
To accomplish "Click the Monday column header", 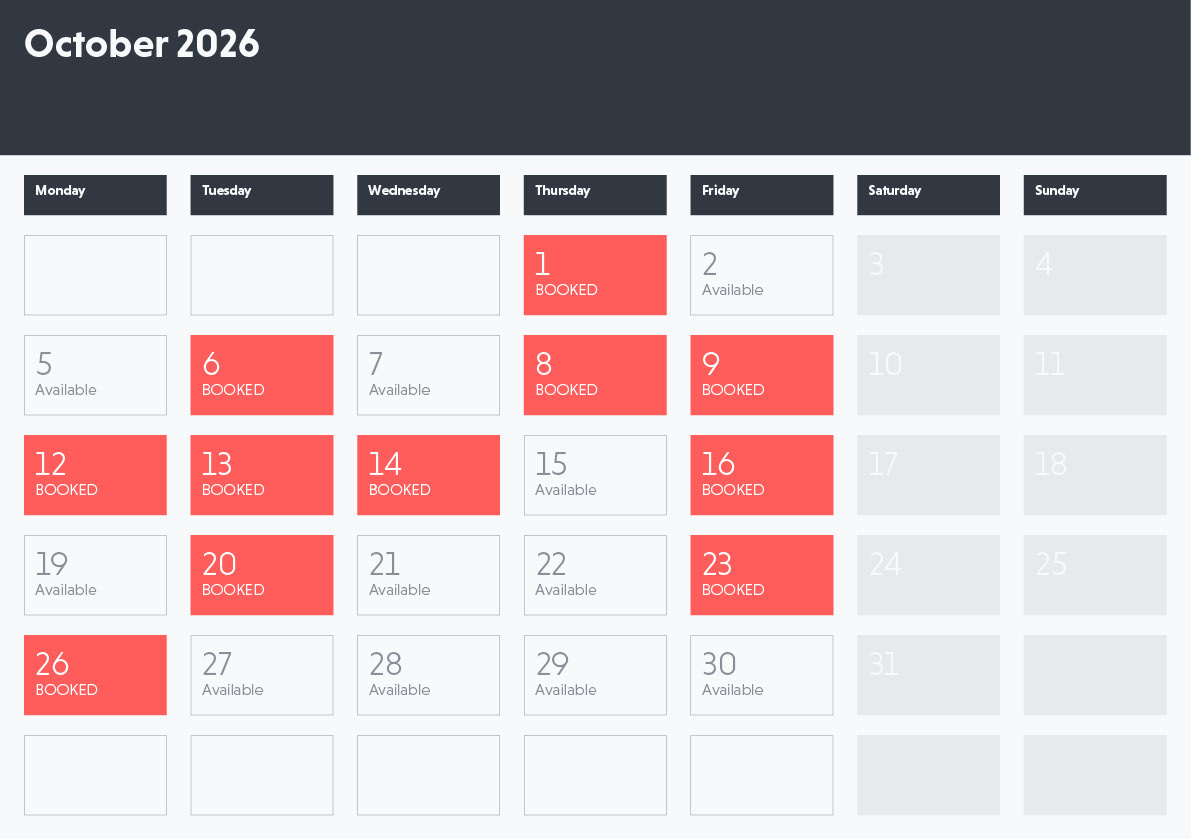I will (95, 195).
